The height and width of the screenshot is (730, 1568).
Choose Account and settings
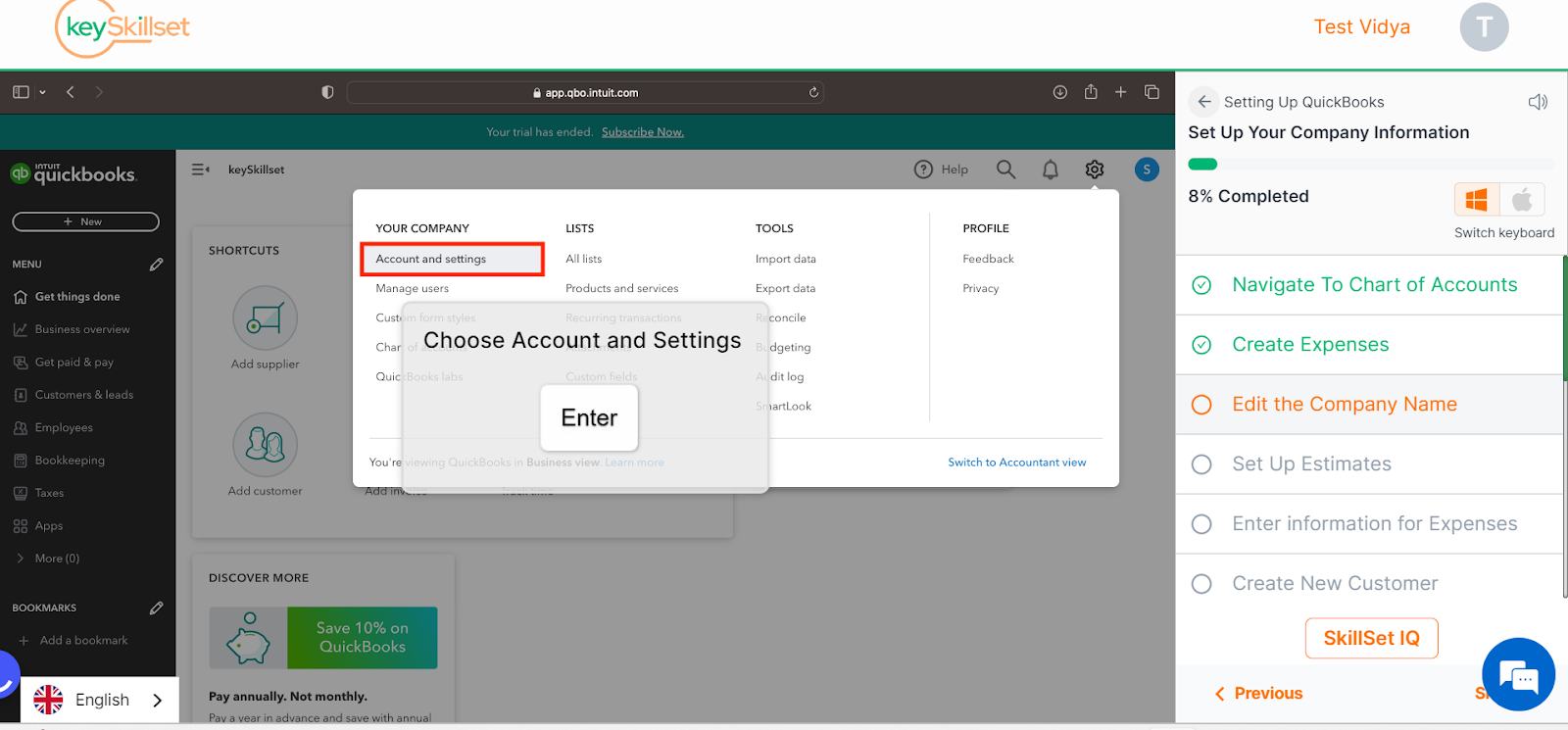click(452, 259)
